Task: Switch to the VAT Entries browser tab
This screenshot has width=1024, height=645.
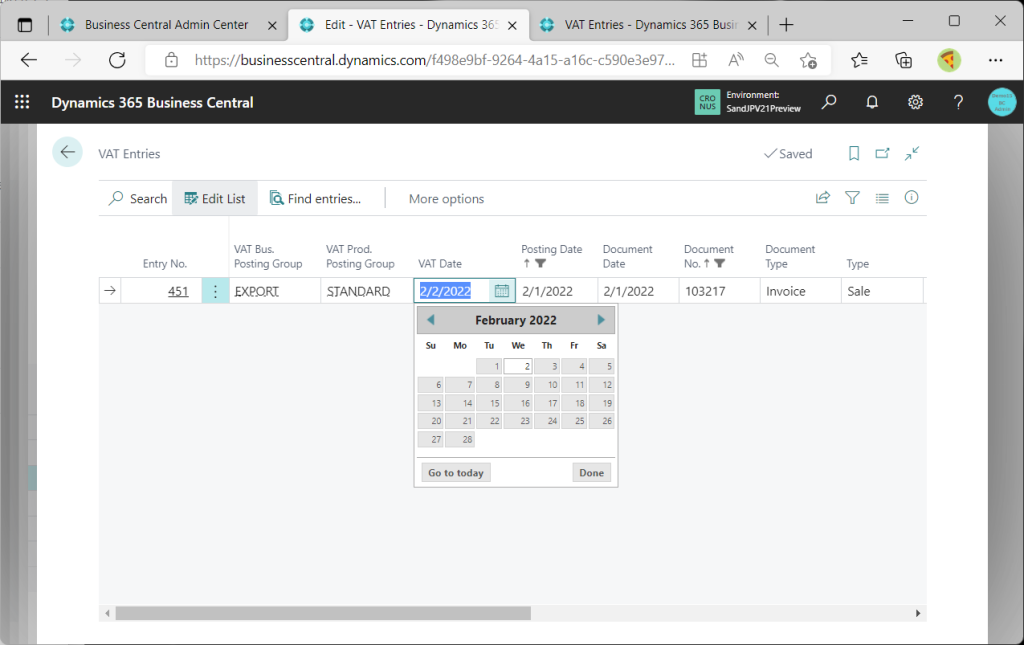Action: pos(649,25)
